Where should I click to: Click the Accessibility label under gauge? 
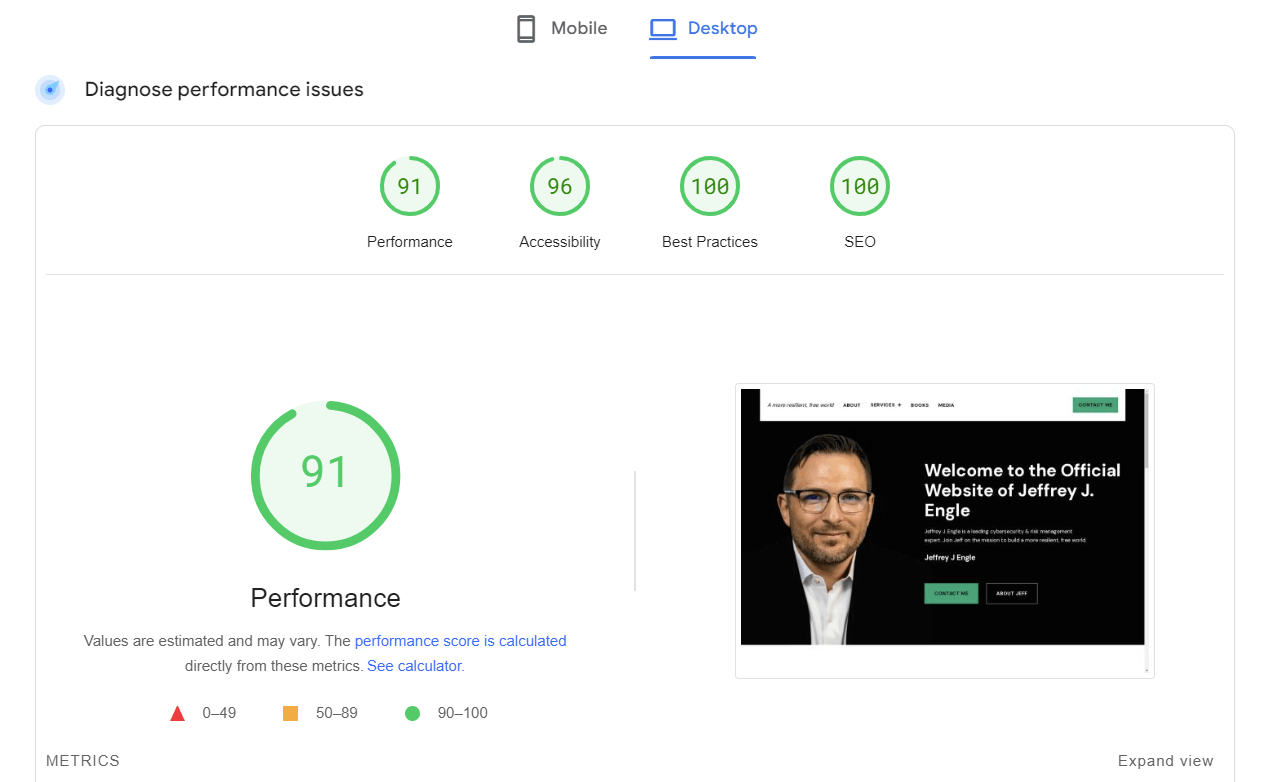pos(560,242)
